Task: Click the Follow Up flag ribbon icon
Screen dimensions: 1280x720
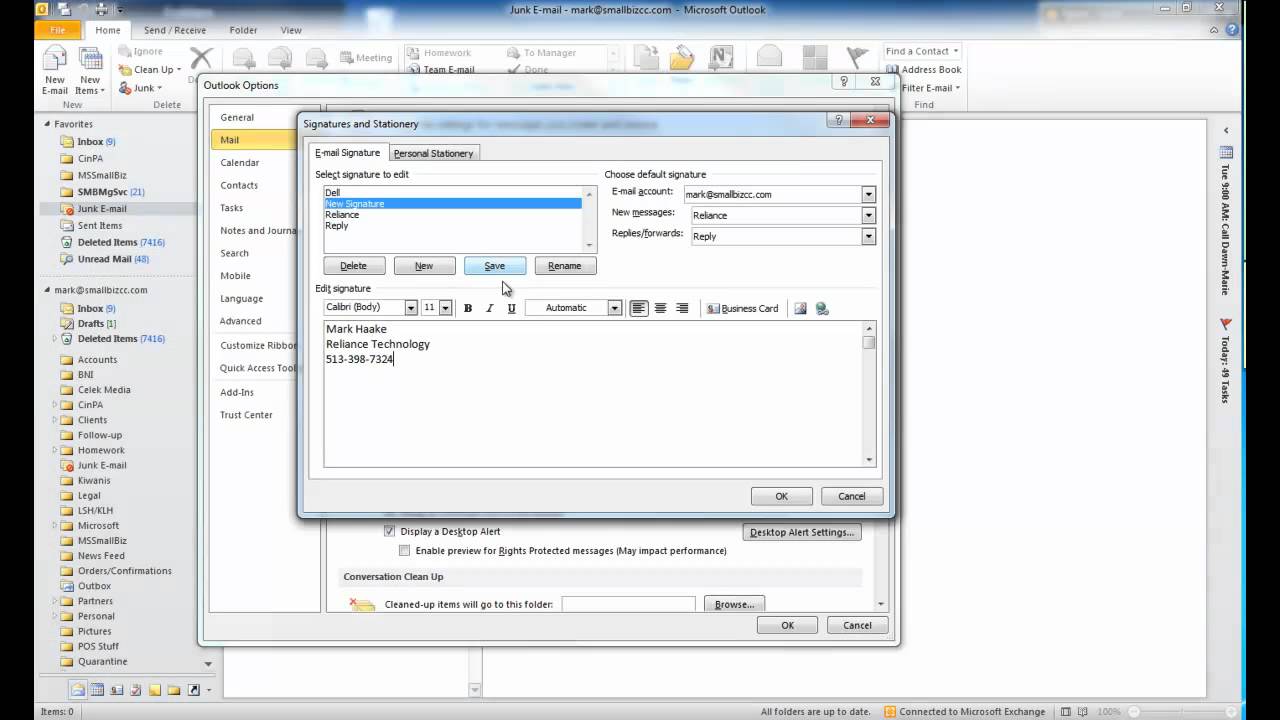Action: tap(857, 58)
